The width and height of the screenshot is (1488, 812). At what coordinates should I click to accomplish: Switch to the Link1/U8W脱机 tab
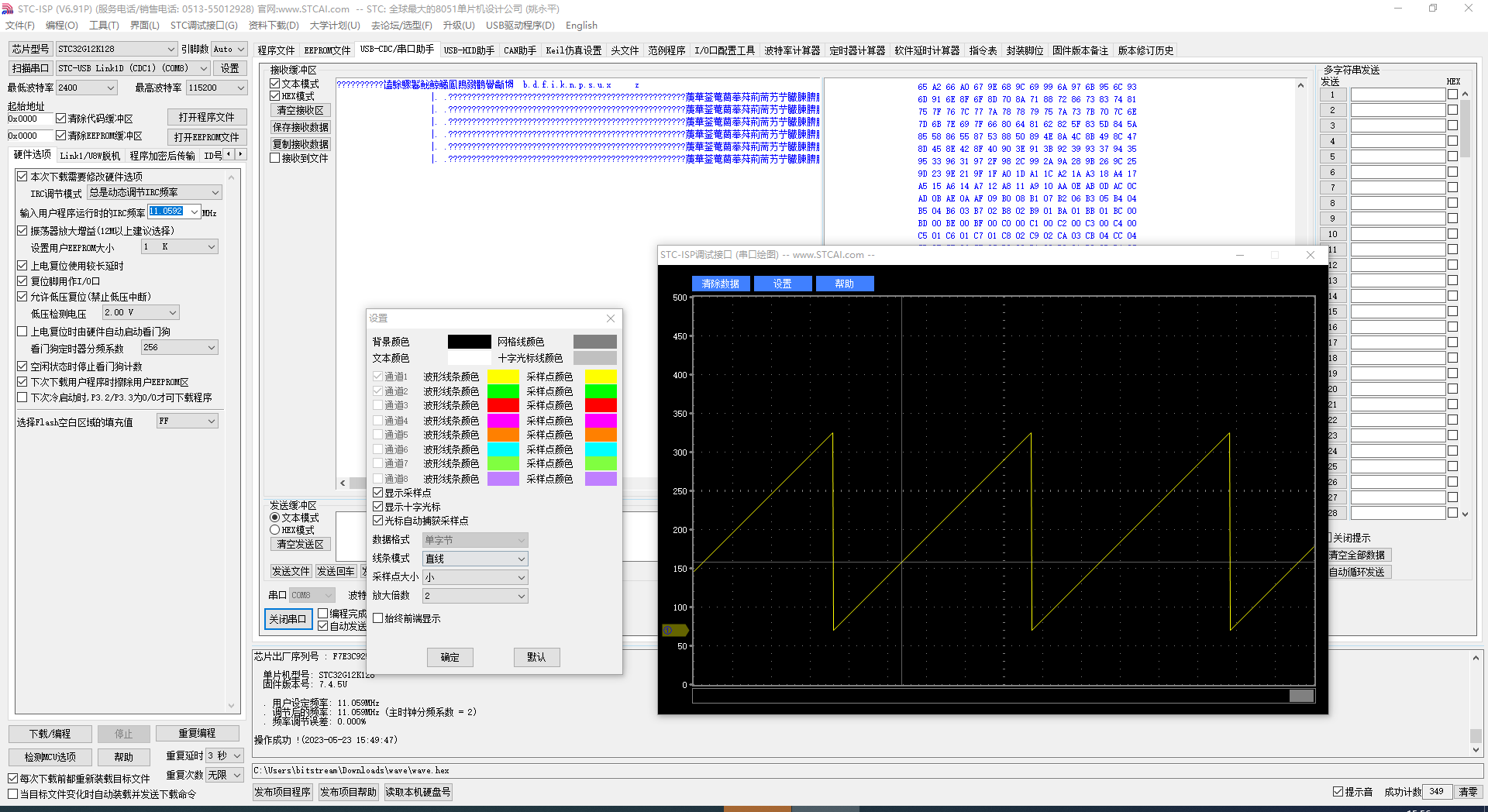tap(90, 156)
